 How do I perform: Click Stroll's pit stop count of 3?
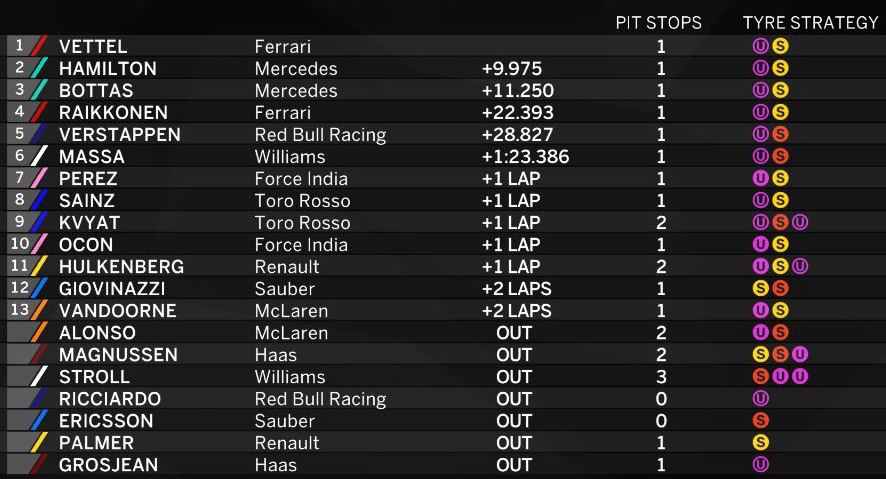pyautogui.click(x=661, y=377)
